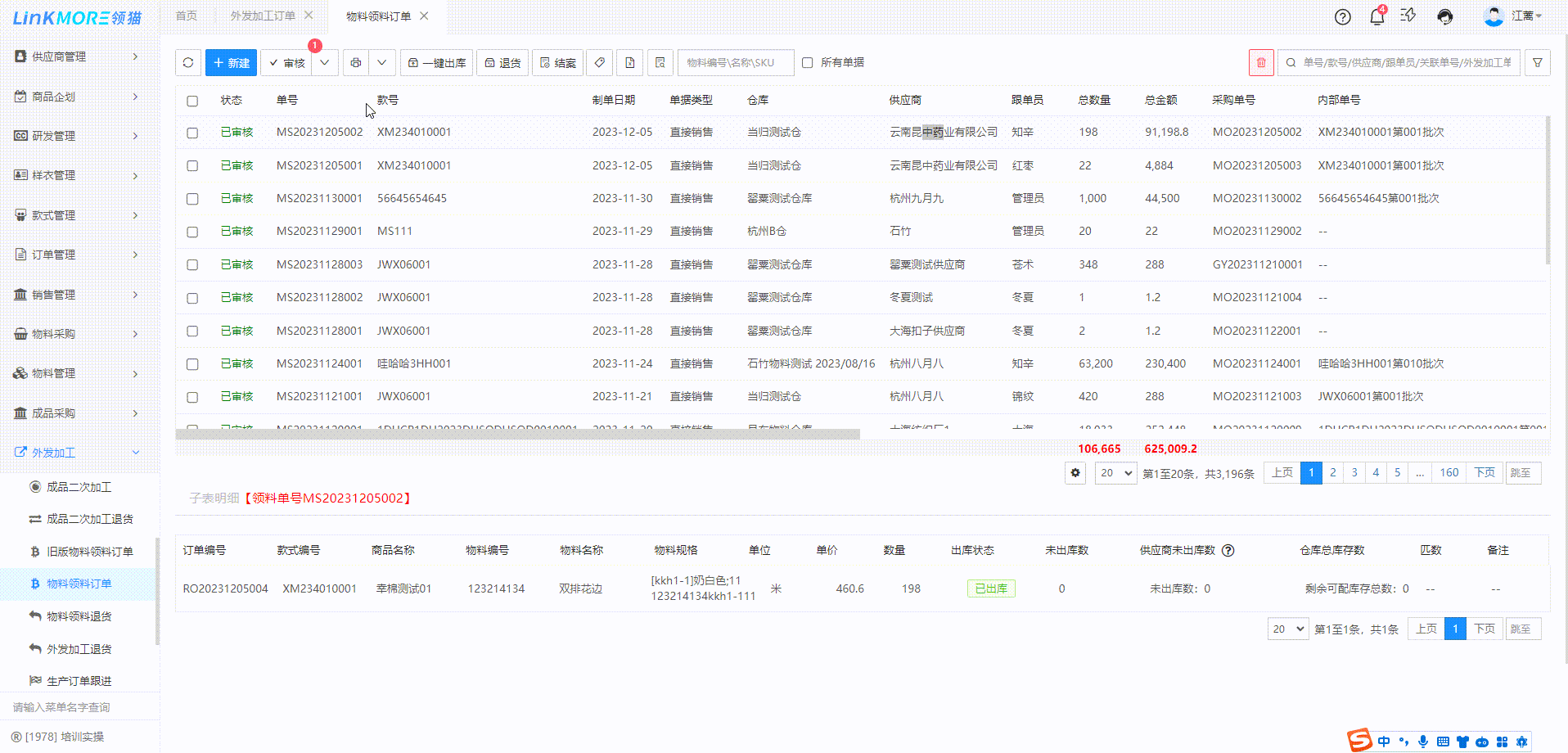Click the blue 新建 button
Screen dimensions: 1568x753
[x=231, y=63]
